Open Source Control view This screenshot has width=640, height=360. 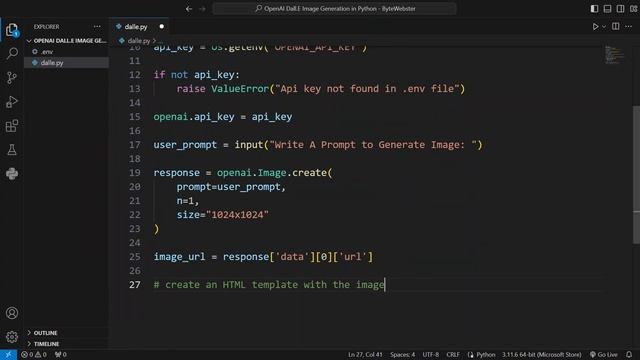pos(12,78)
